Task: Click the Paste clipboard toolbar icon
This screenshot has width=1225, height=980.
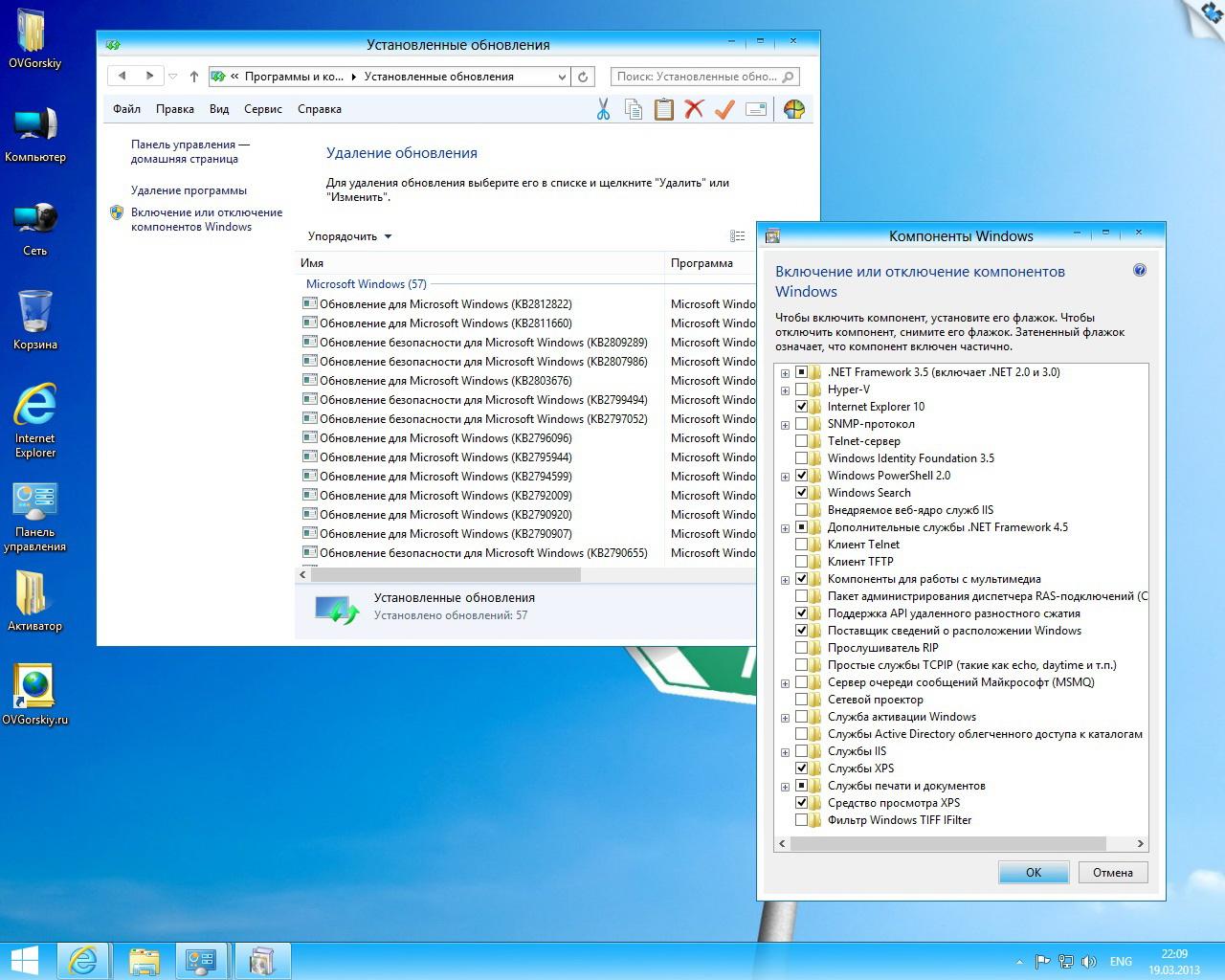Action: coord(663,109)
